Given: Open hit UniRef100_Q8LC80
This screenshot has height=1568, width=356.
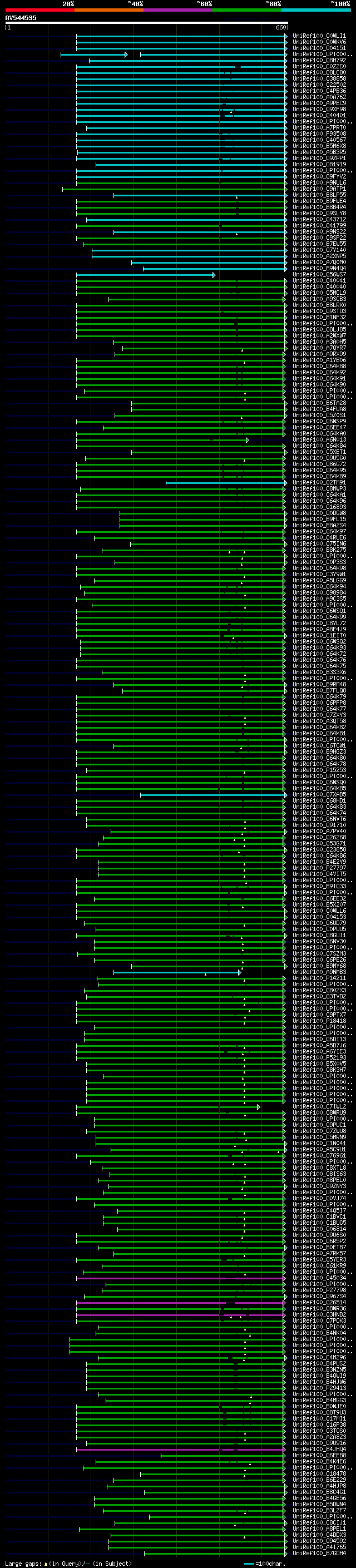Looking at the screenshot, I should 319,72.
